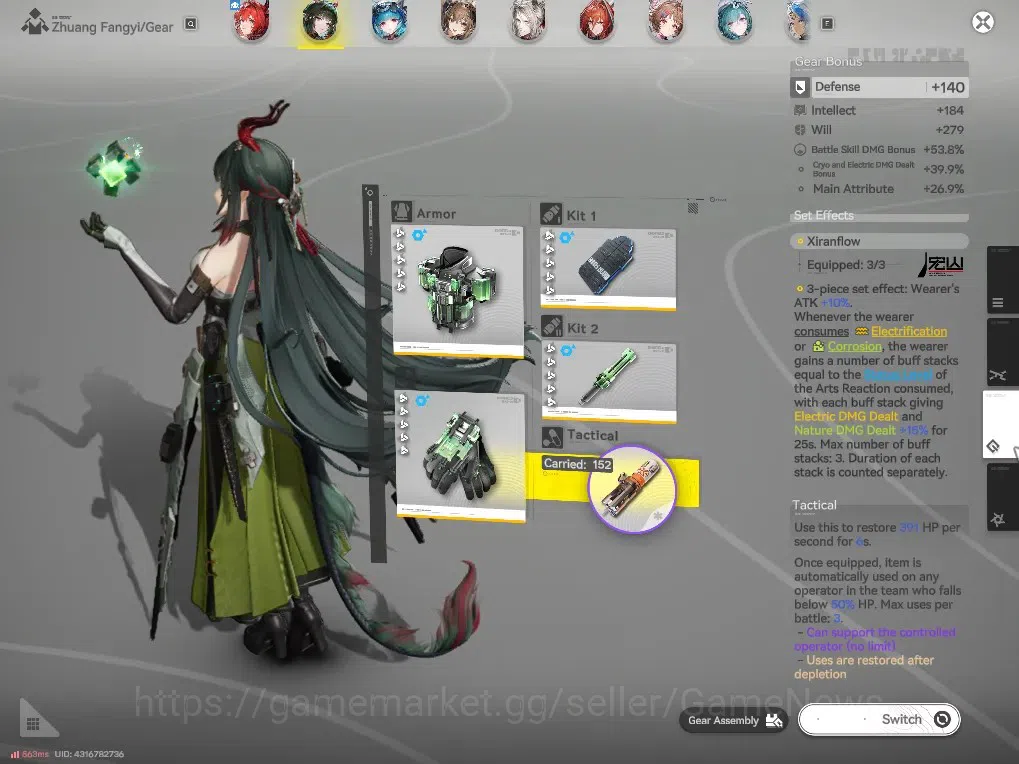Viewport: 1019px width, 764px height.
Task: Select operator portrait beside the E key
Action: click(798, 21)
